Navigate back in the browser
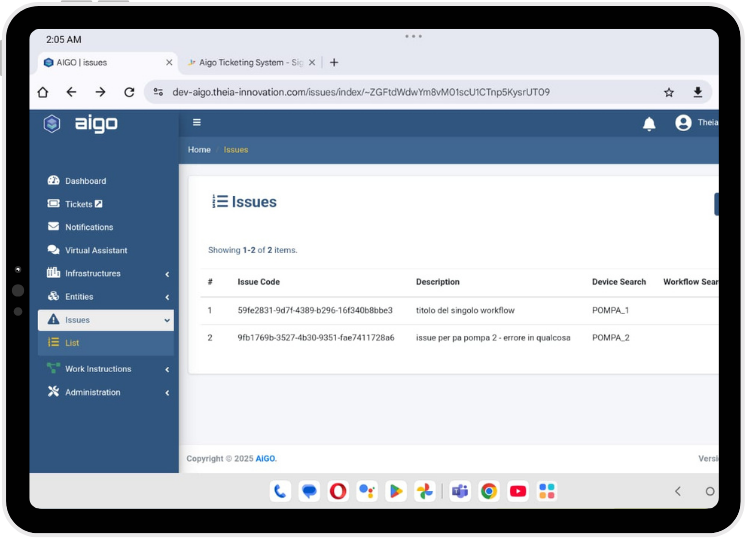This screenshot has width=745, height=538. [71, 92]
